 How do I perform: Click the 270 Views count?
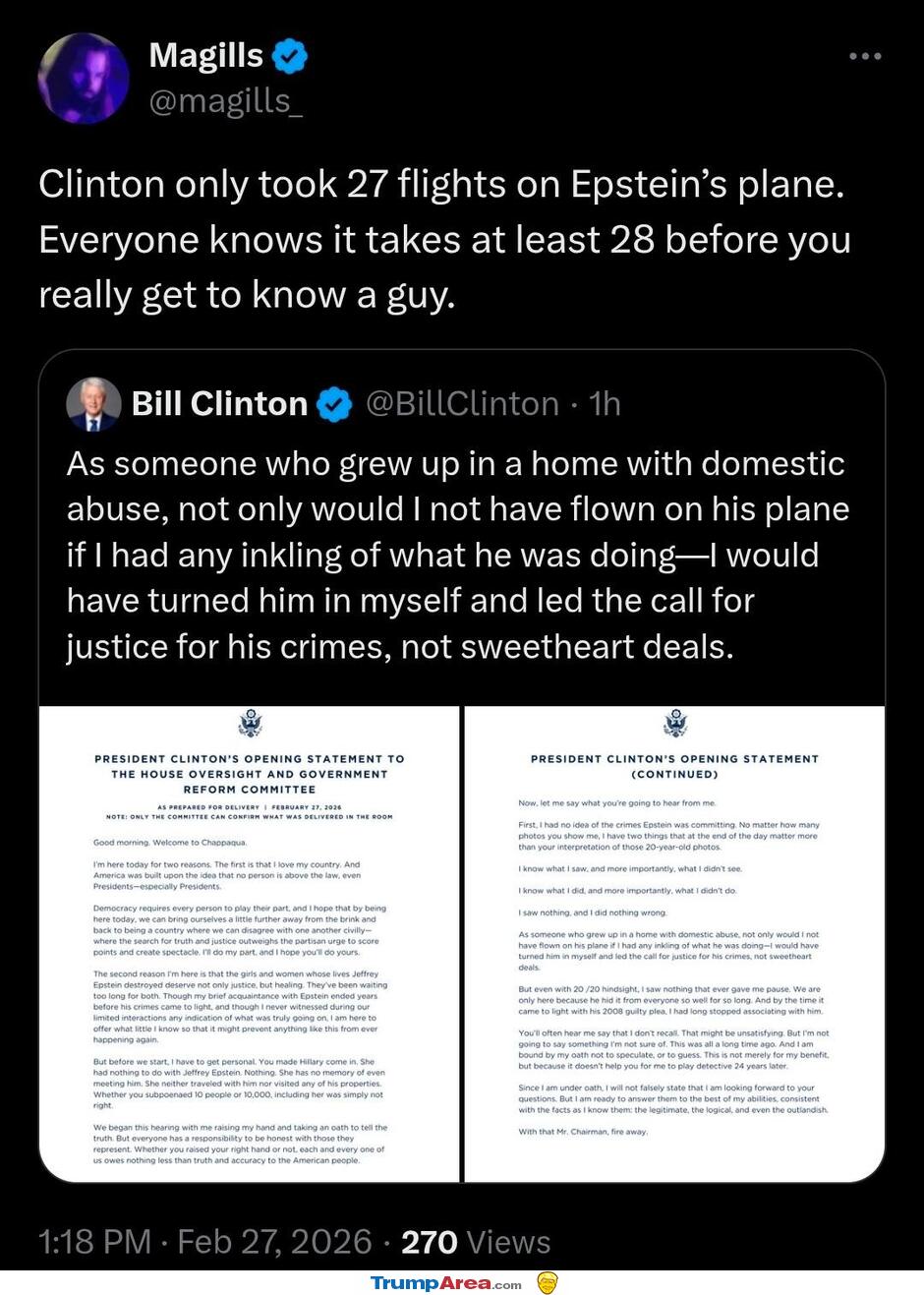coord(476,1242)
